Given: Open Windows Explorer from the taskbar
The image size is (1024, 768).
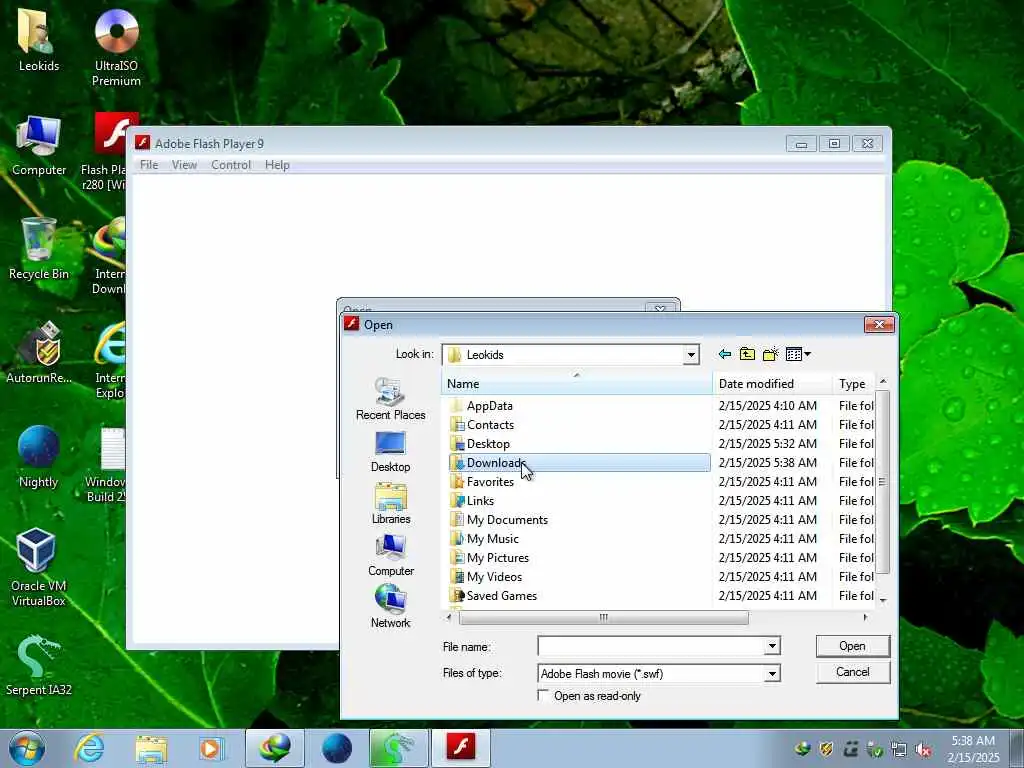Looking at the screenshot, I should click(152, 748).
